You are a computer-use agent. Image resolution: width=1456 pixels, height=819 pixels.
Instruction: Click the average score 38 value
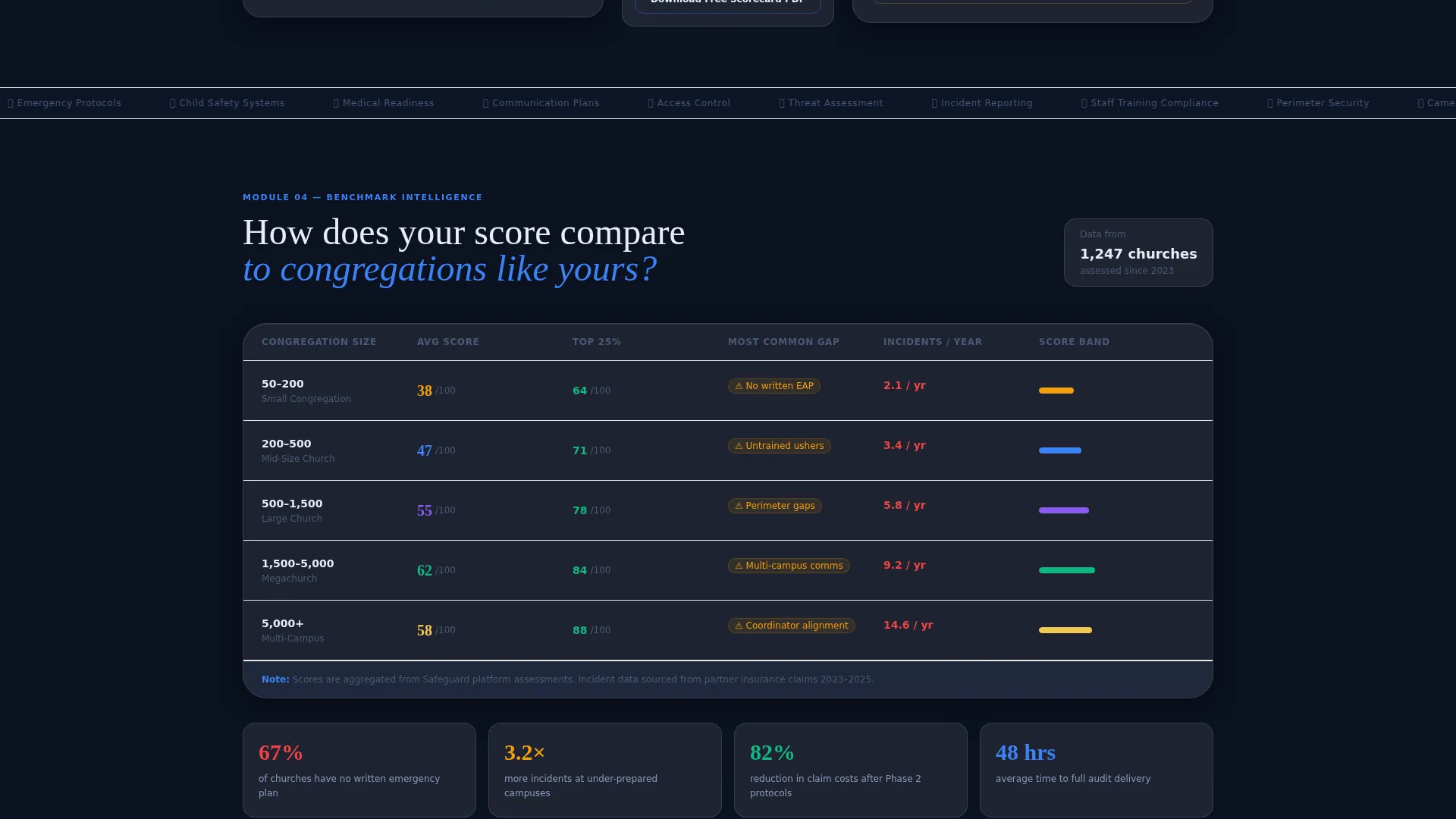(x=425, y=391)
